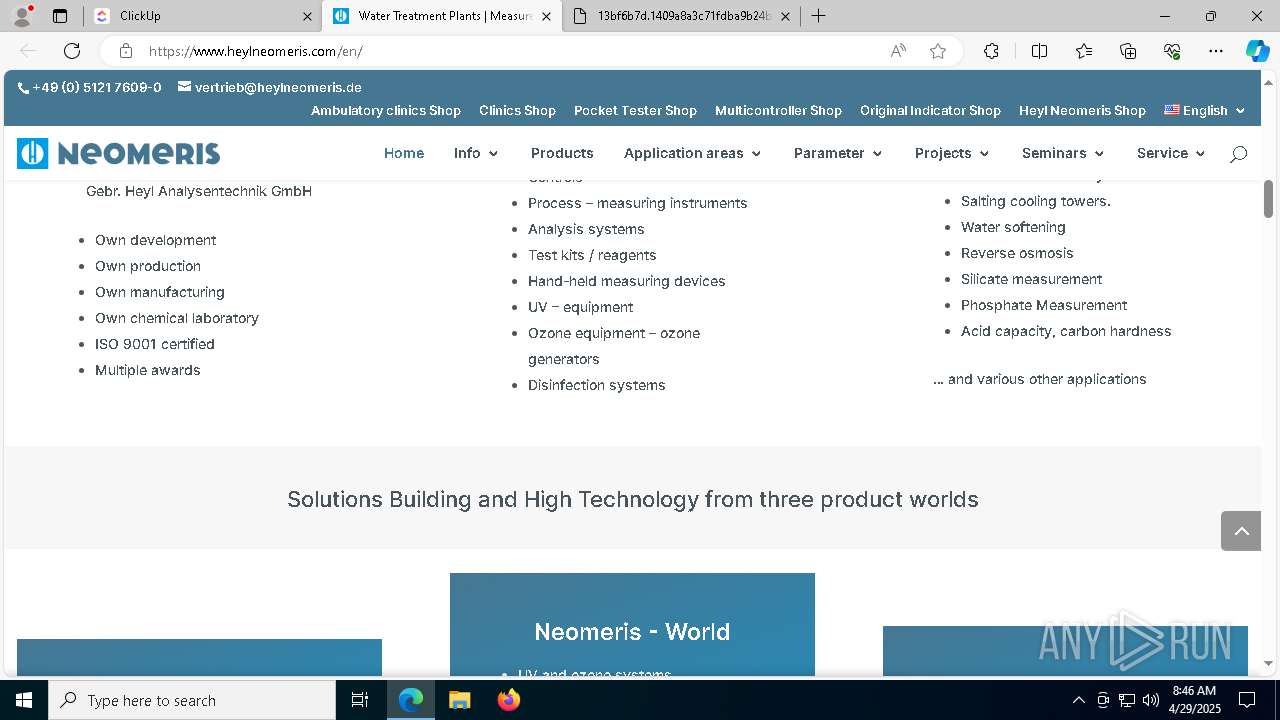Image resolution: width=1280 pixels, height=720 pixels.
Task: Open a new tab with the plus icon
Action: pyautogui.click(x=818, y=16)
